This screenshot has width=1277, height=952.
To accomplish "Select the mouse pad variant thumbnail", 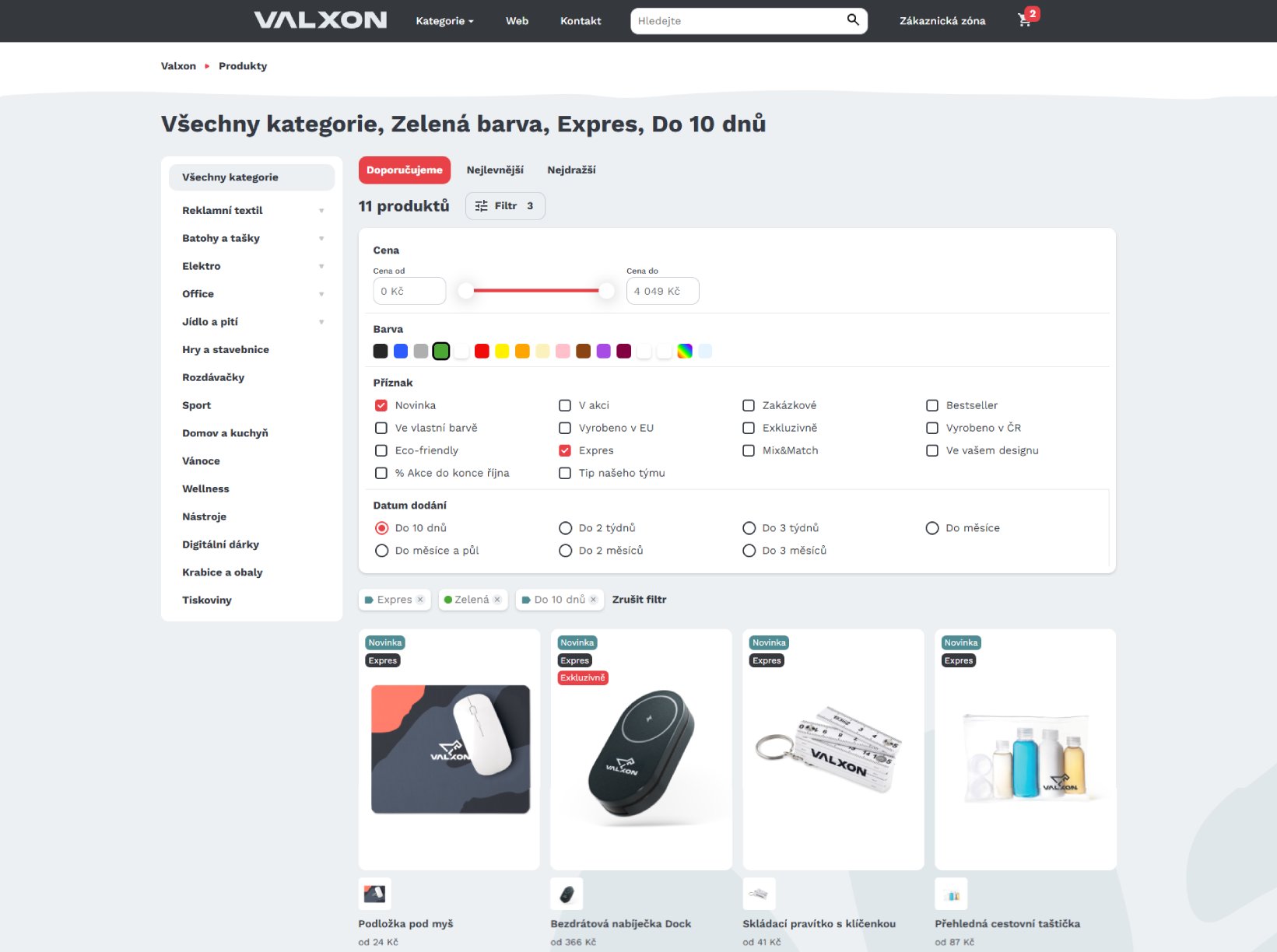I will [374, 894].
